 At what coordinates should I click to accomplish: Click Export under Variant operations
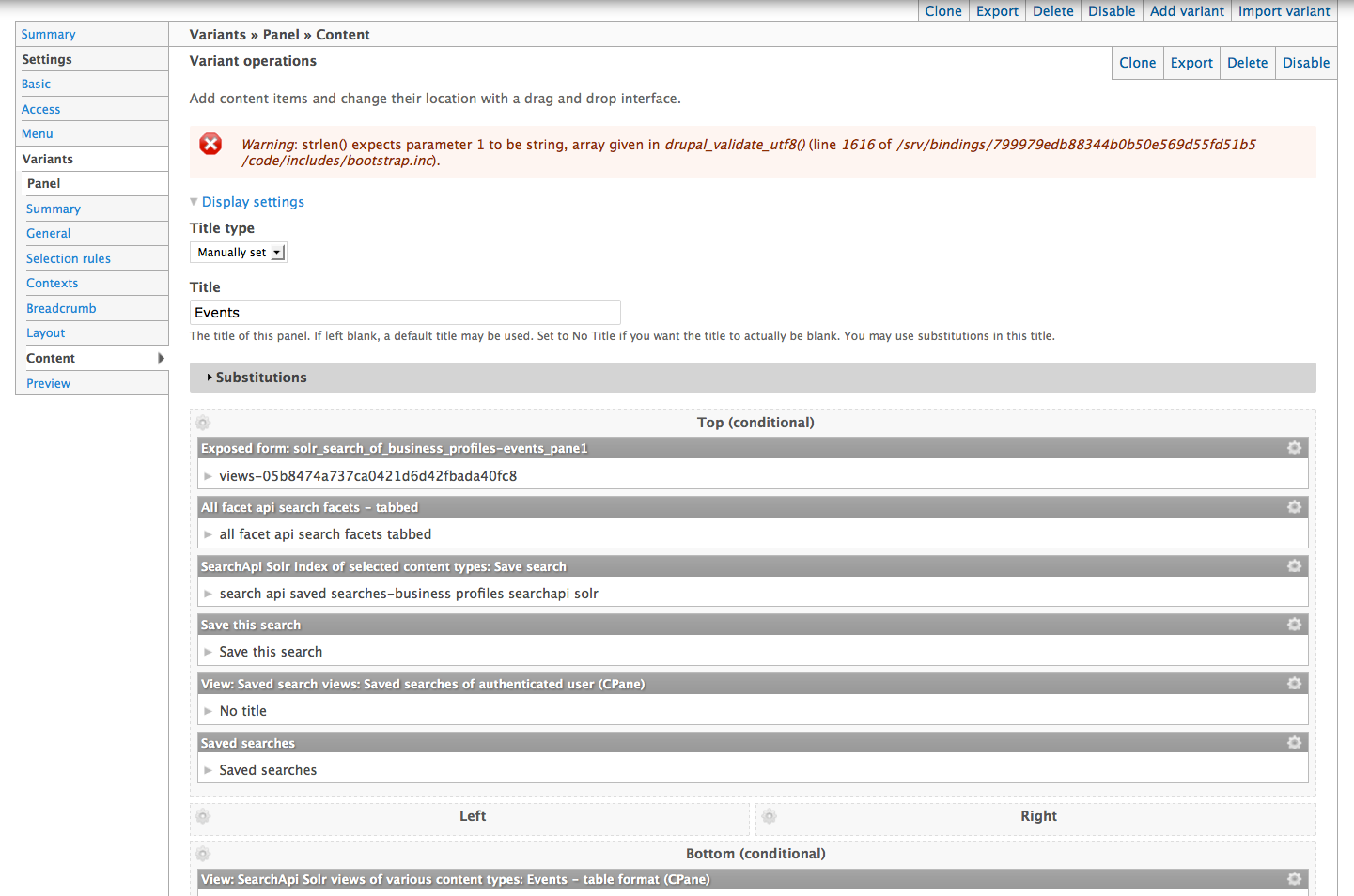coord(1191,62)
